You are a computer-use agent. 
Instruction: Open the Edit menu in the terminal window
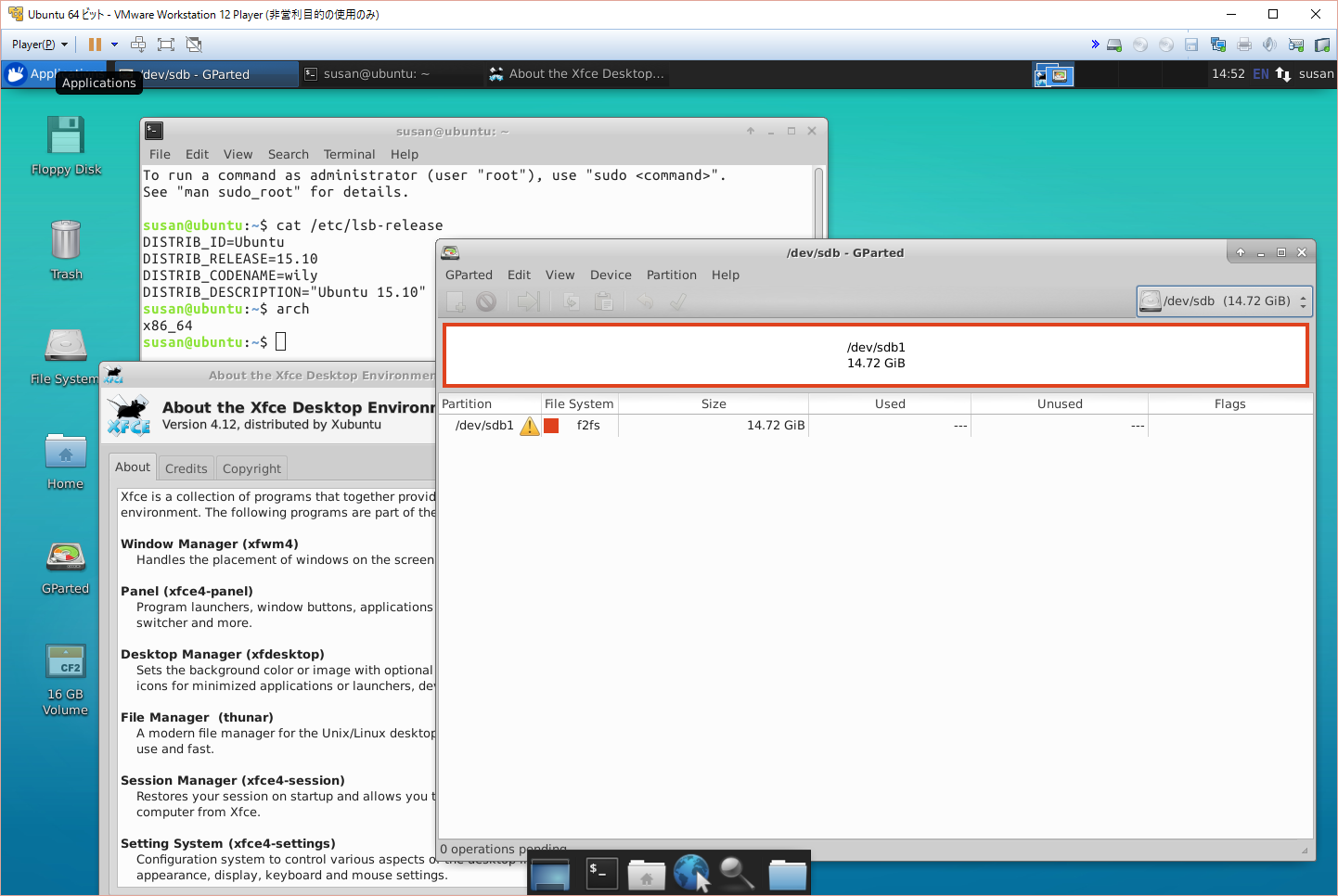(x=197, y=155)
